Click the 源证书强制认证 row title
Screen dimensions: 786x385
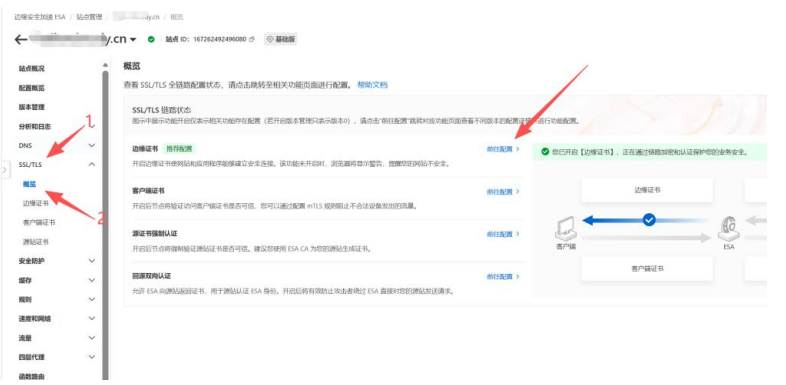(154, 234)
